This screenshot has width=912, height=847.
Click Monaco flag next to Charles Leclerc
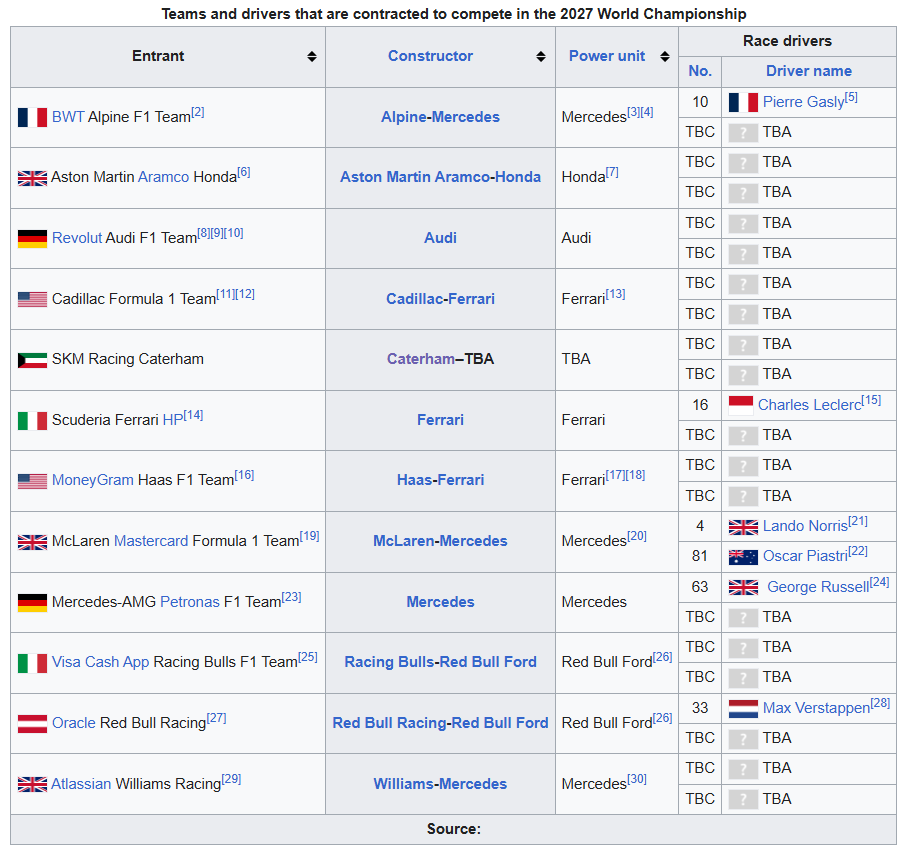741,405
